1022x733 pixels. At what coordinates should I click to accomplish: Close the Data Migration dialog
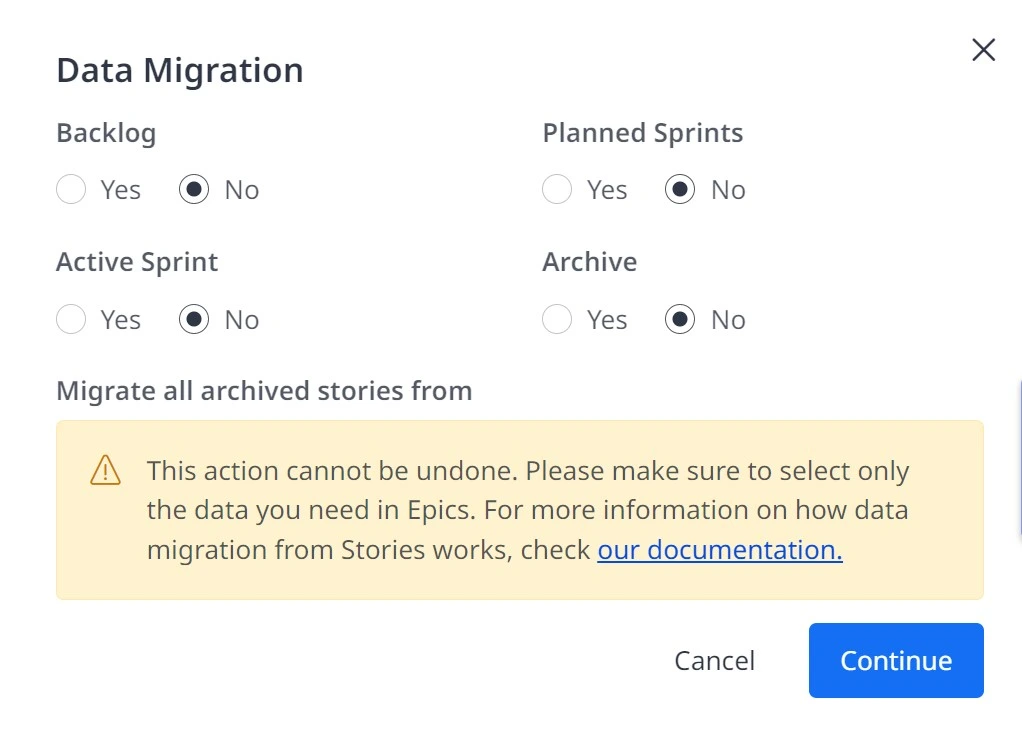click(983, 50)
